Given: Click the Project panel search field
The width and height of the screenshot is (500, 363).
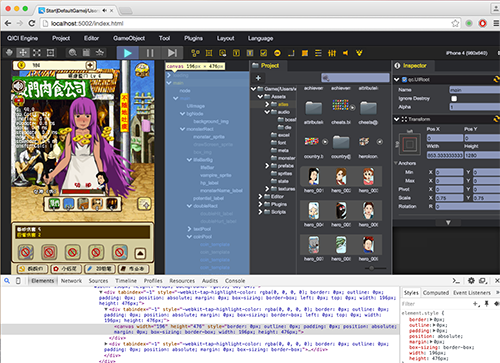Looking at the screenshot, I should point(355,78).
